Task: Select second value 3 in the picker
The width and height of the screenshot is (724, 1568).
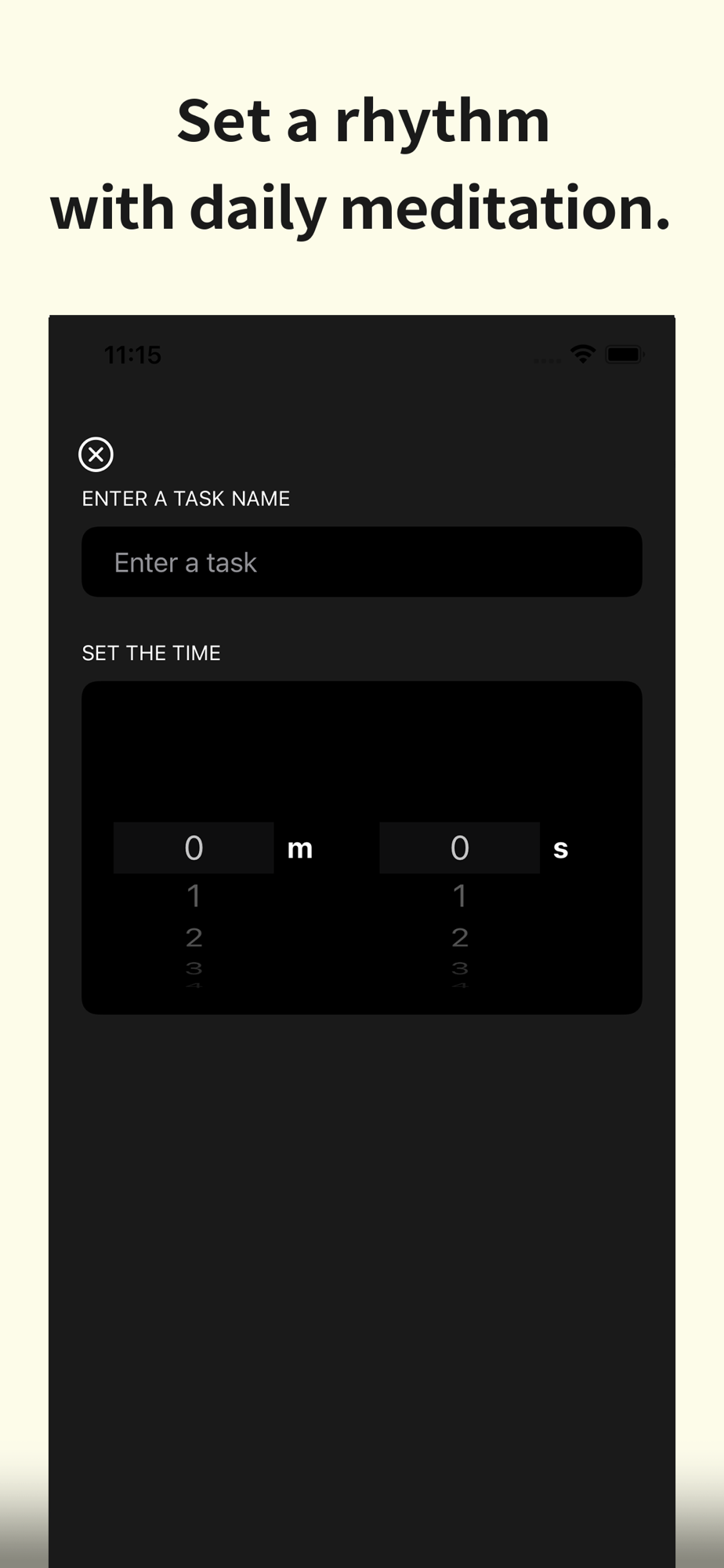Action: [460, 968]
